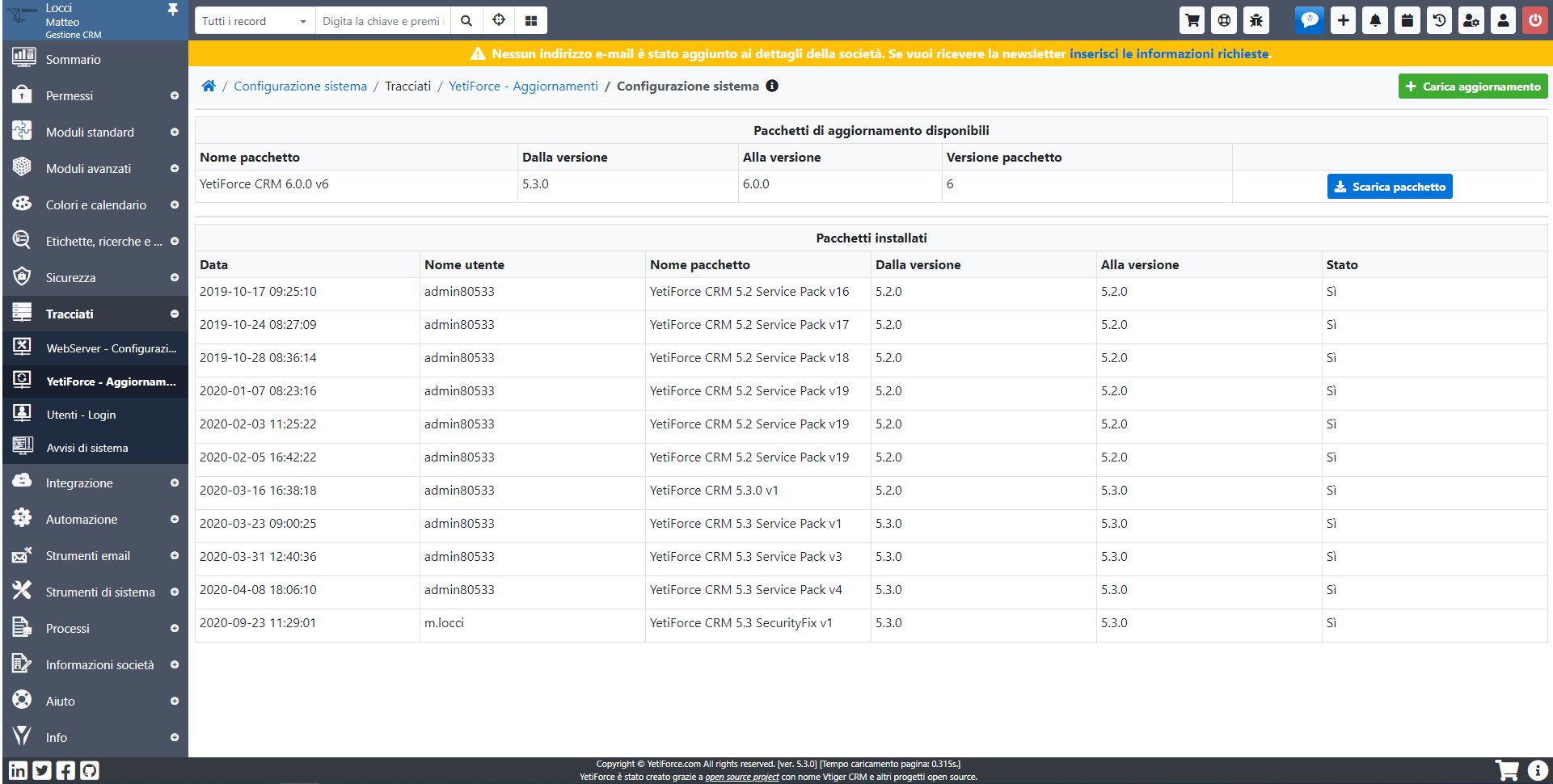Expand the Integrazione menu
This screenshot has height=784, width=1553.
(95, 483)
